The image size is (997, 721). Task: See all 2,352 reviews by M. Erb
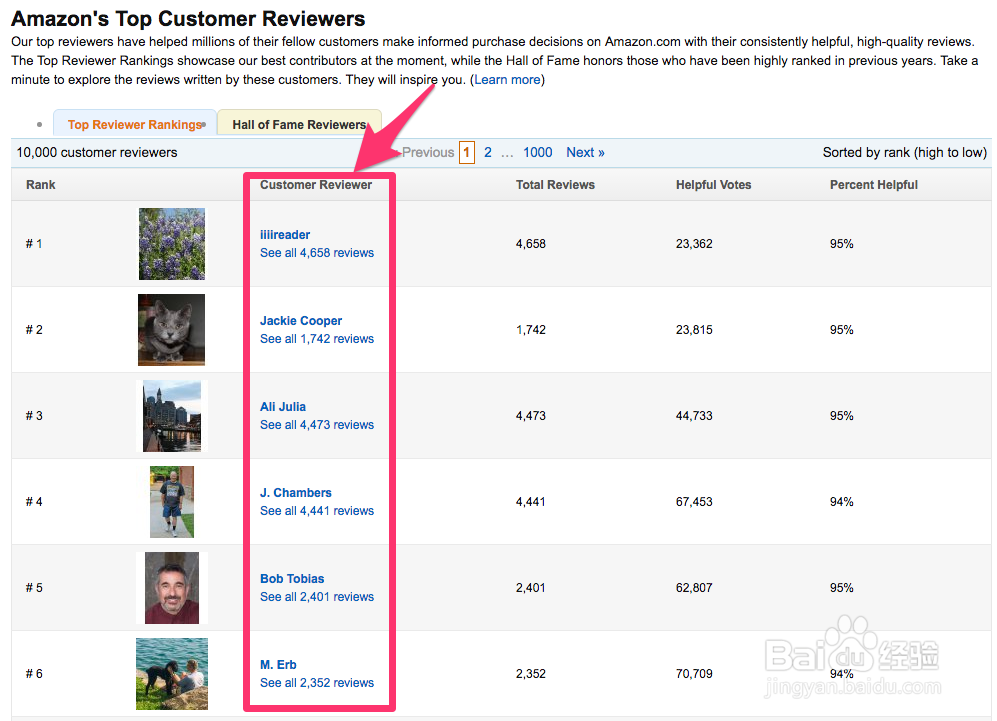[x=317, y=683]
